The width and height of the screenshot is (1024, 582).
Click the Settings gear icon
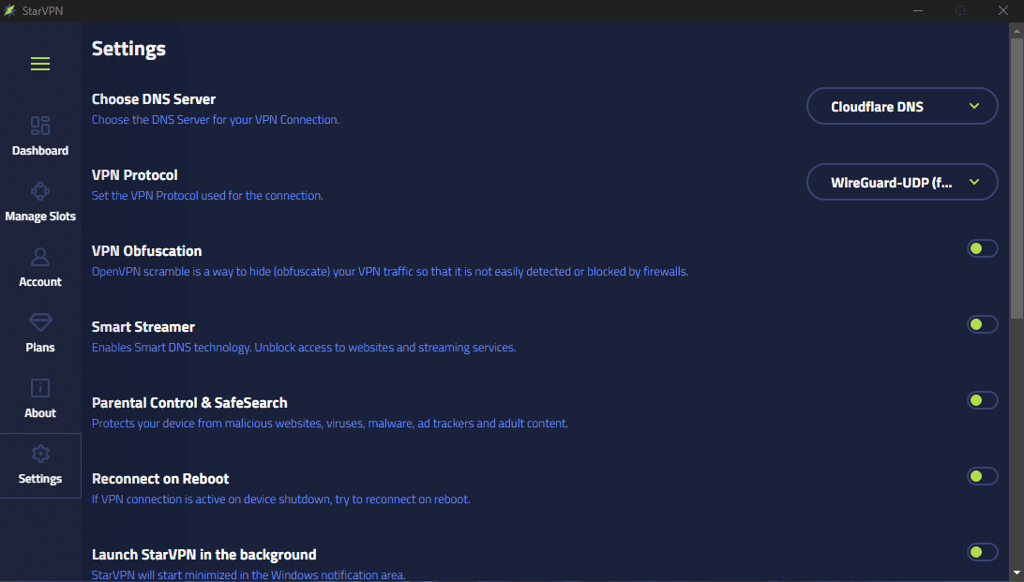[40, 453]
